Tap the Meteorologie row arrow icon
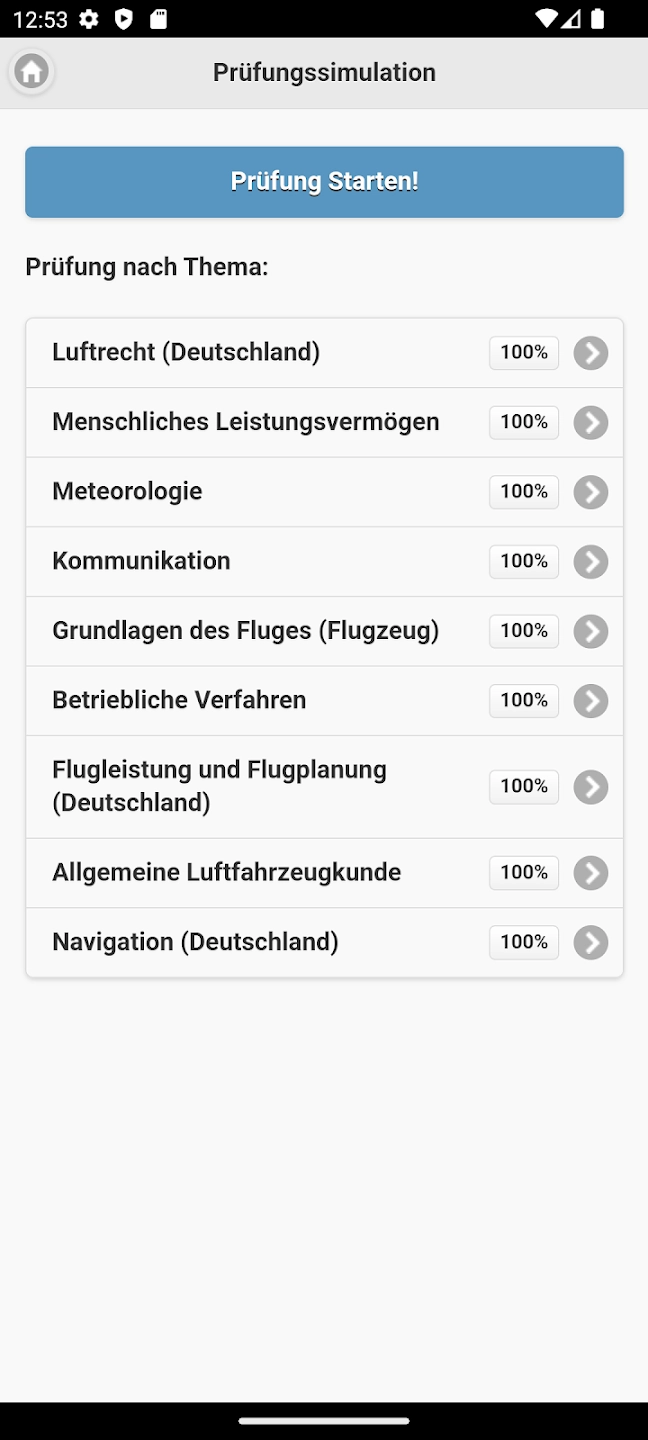 591,492
